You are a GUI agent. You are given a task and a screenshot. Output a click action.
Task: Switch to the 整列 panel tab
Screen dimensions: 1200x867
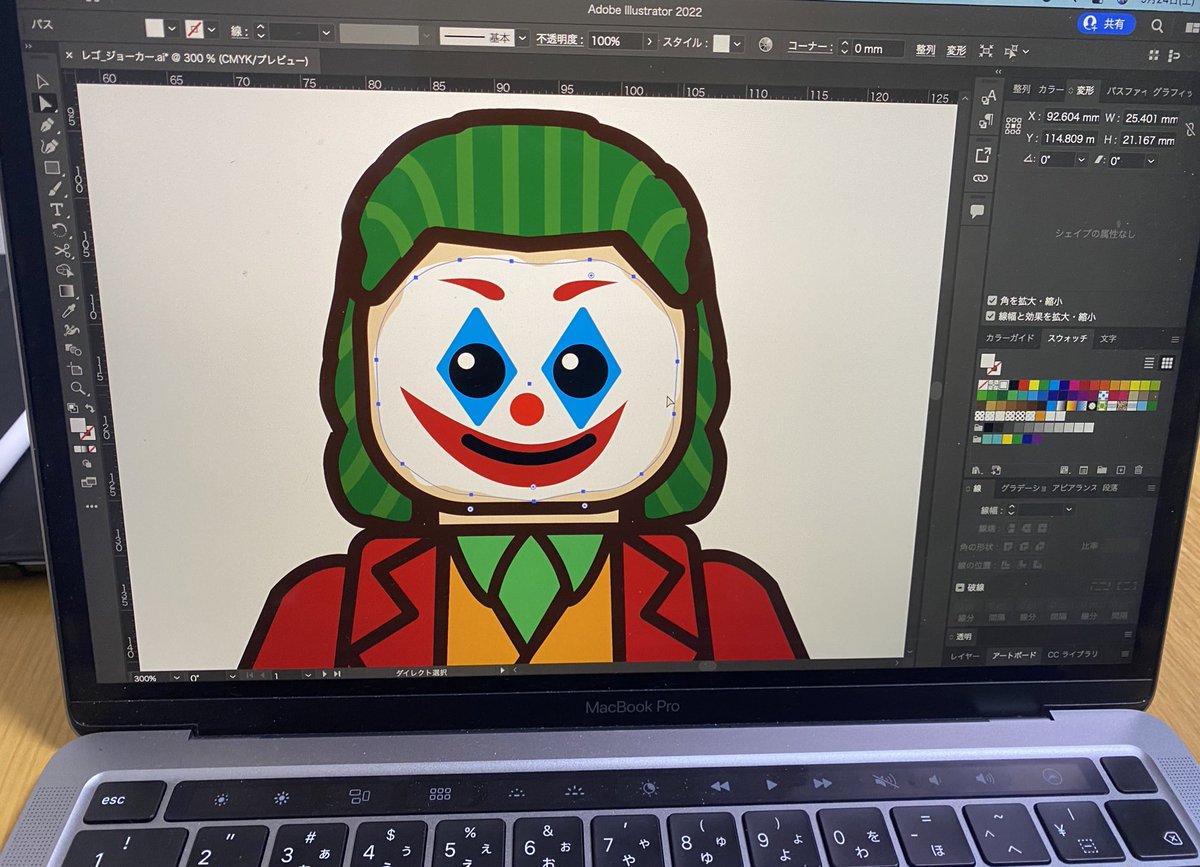tap(1021, 89)
